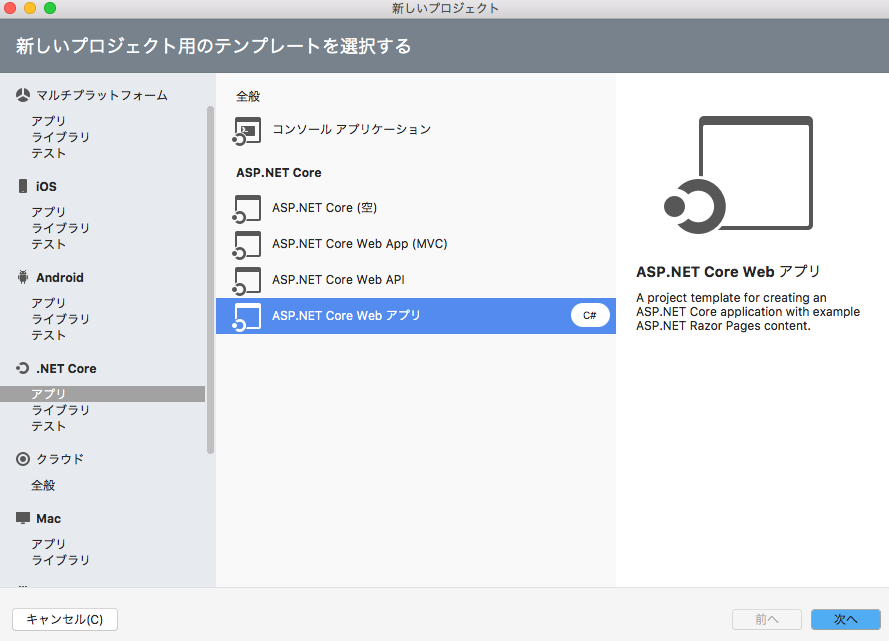Select 全般 under クラウド
Screen dimensions: 889x641
coord(43,485)
